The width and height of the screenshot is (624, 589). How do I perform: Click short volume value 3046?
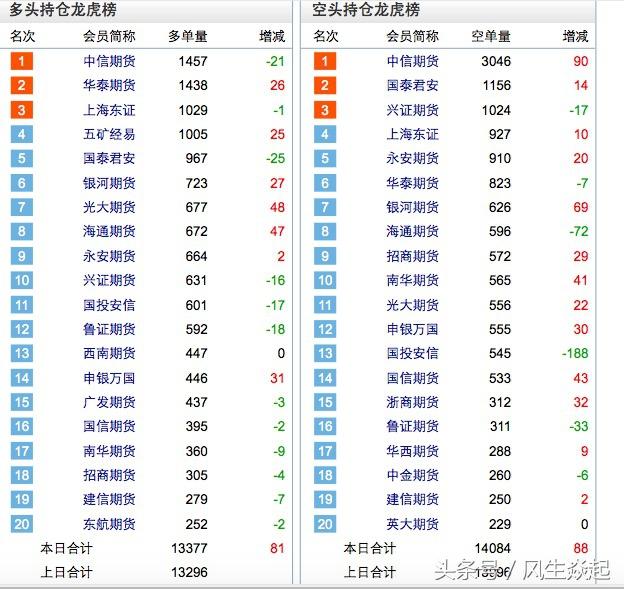pos(496,61)
